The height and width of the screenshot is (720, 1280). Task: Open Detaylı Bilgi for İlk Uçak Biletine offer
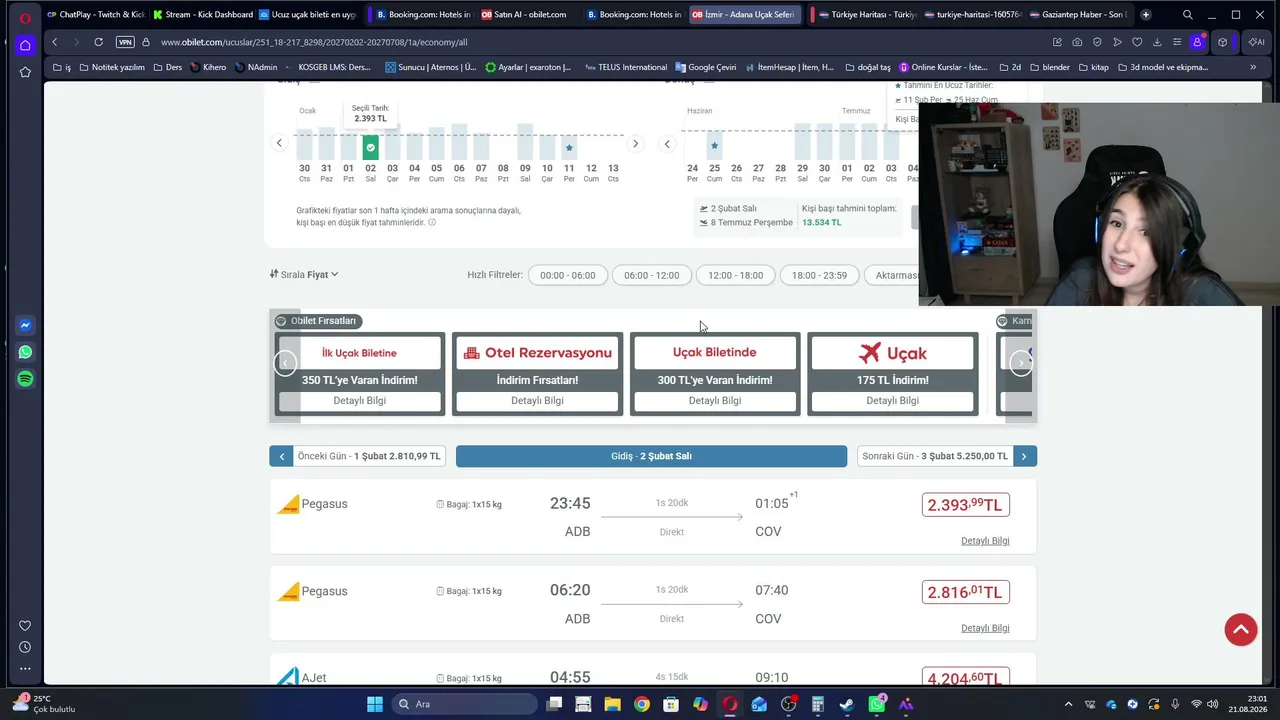pyautogui.click(x=359, y=401)
